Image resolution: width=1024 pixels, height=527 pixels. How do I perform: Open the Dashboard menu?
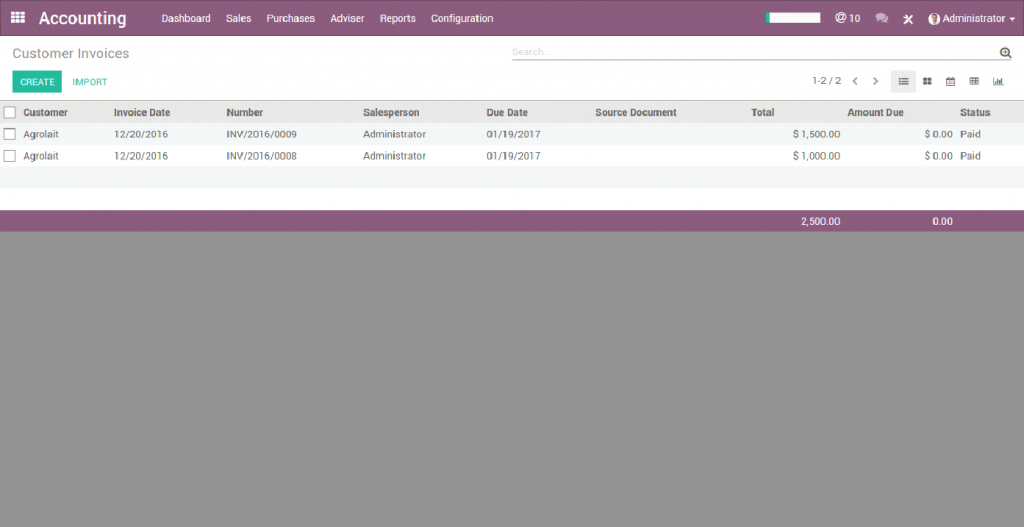(x=186, y=18)
